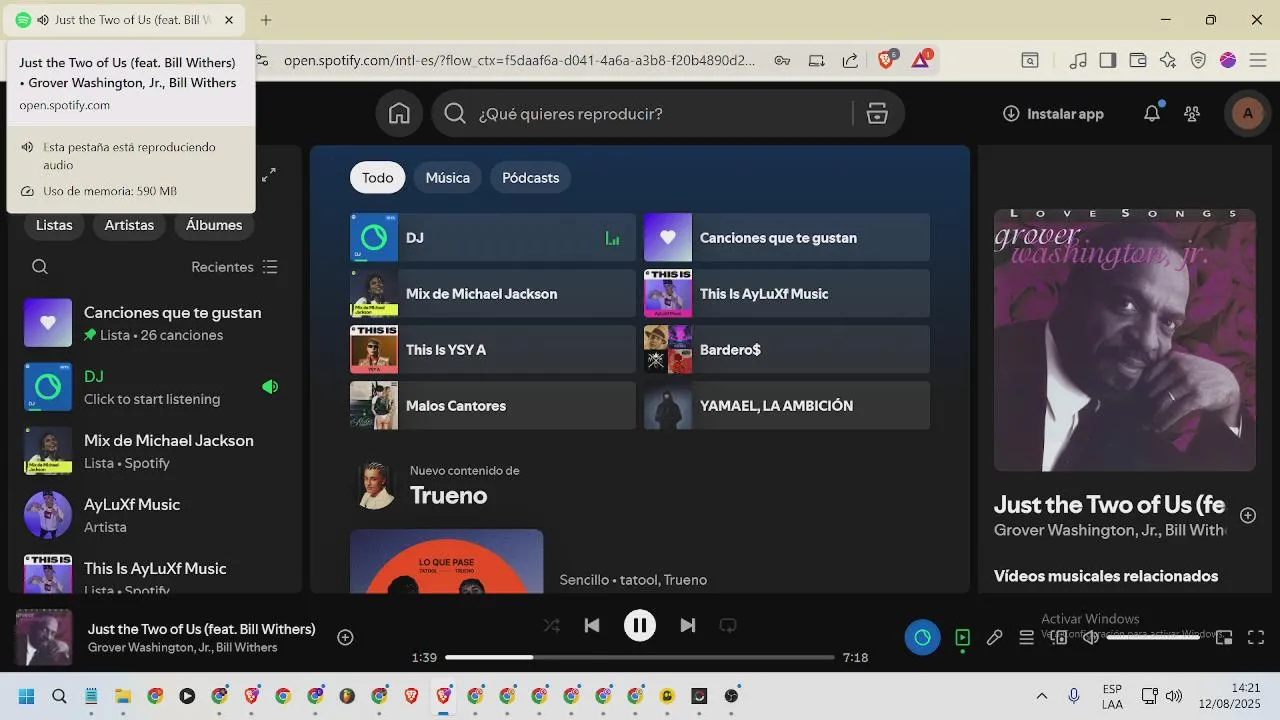Open song title link in player bar
The width and height of the screenshot is (1280, 720).
202,629
